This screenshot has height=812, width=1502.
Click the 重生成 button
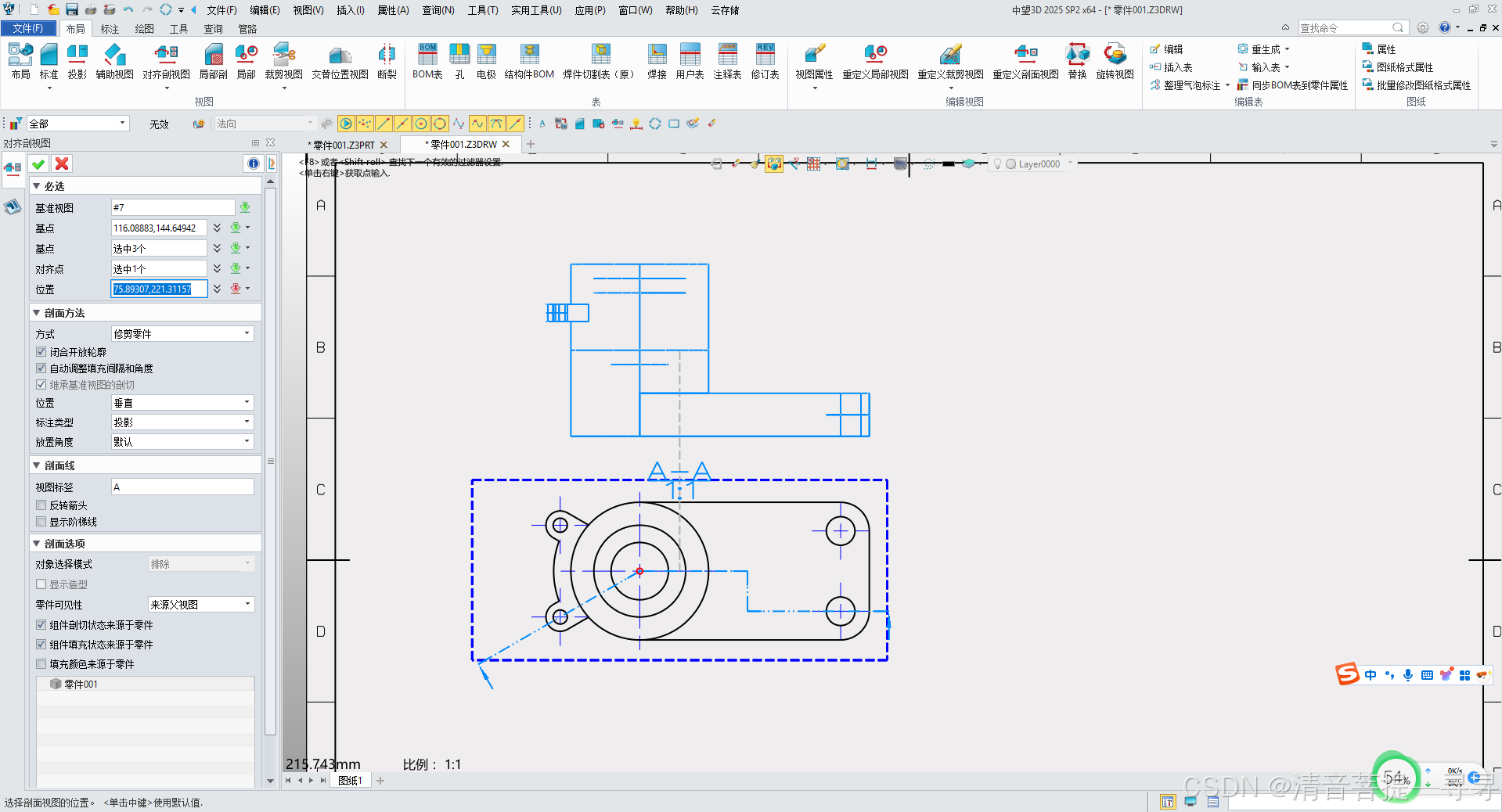(1259, 49)
